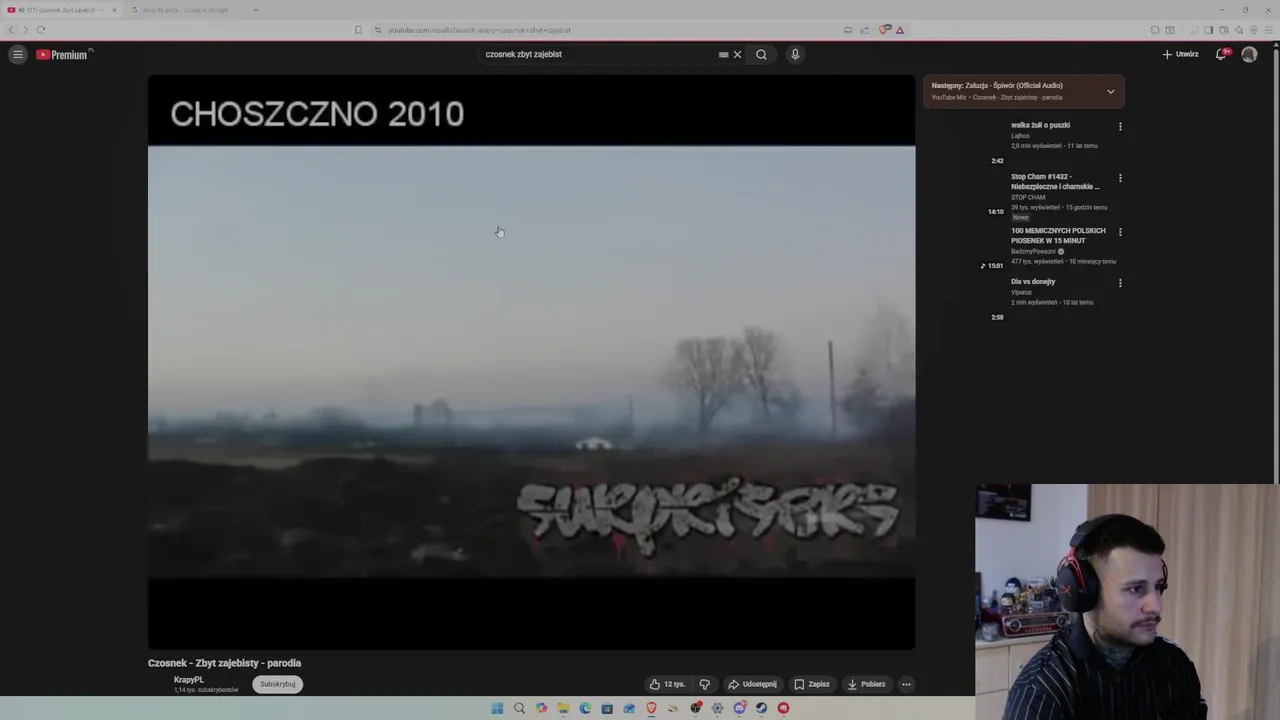Download the video with Pobierz
Image resolution: width=1280 pixels, height=720 pixels.
click(866, 684)
